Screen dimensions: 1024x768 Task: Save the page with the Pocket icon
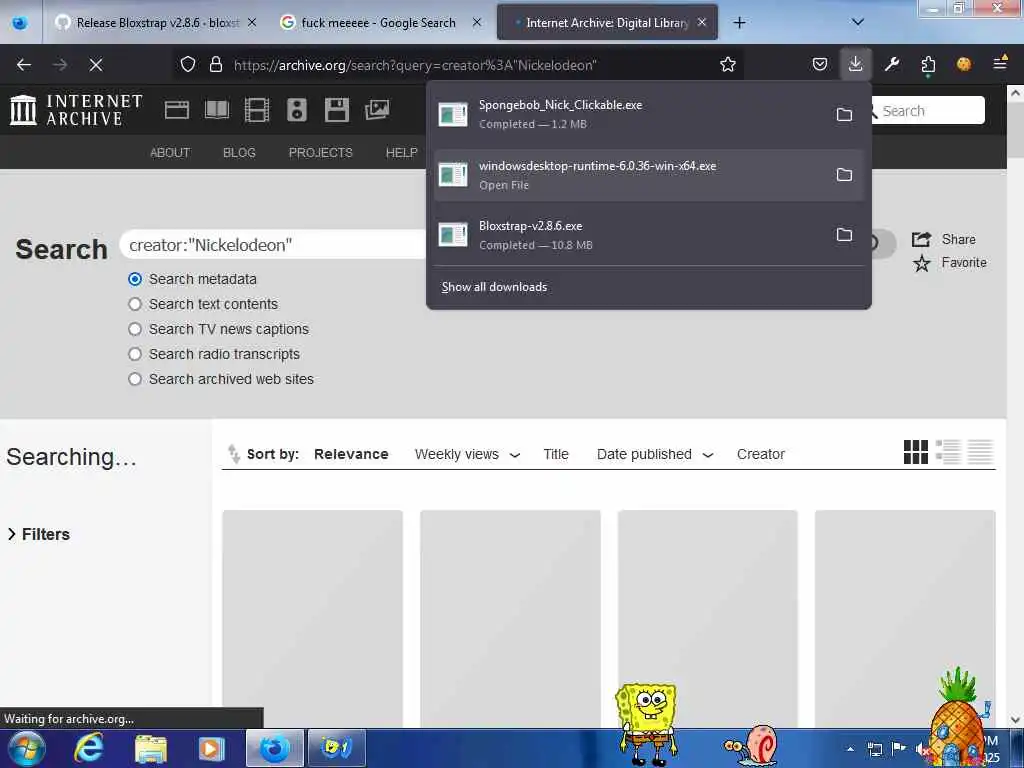[x=820, y=64]
